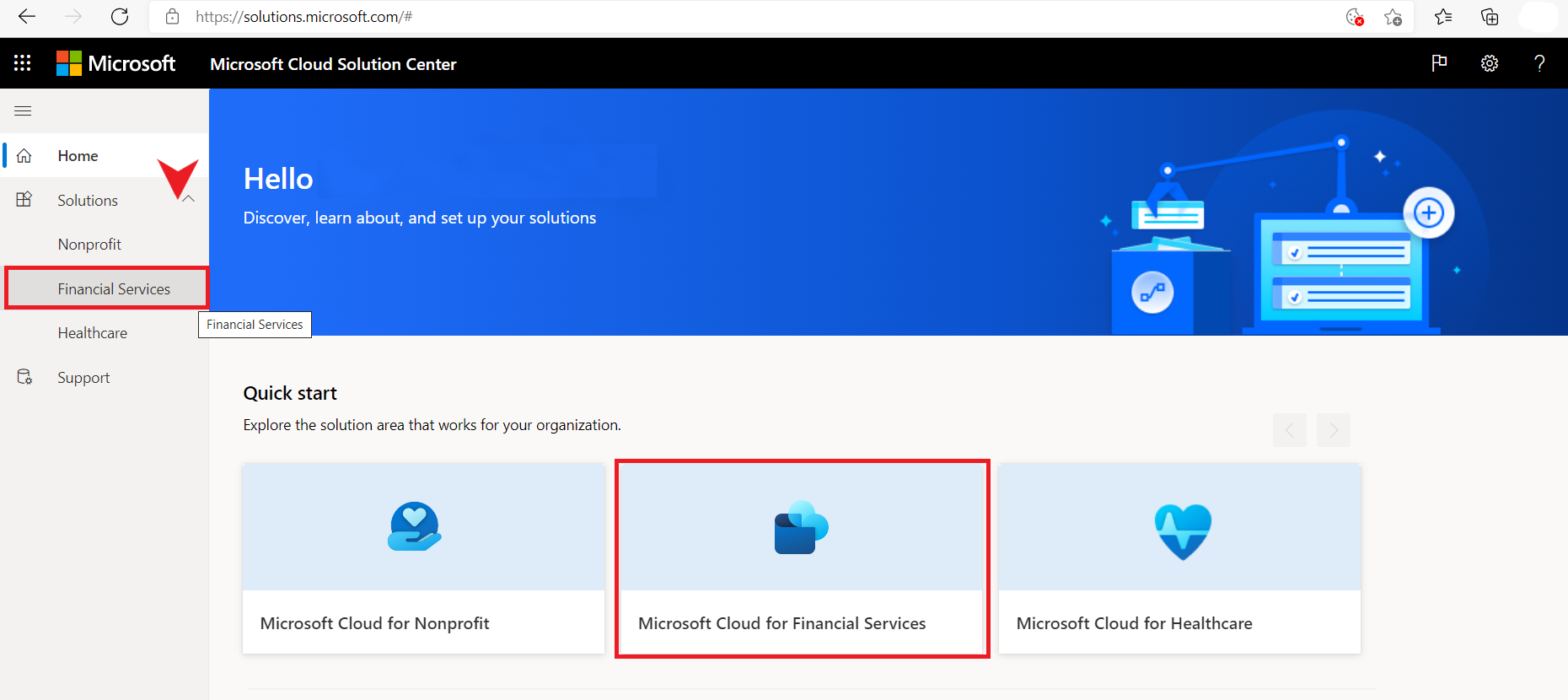Click the Financial Services cloud wallet icon

tap(801, 528)
